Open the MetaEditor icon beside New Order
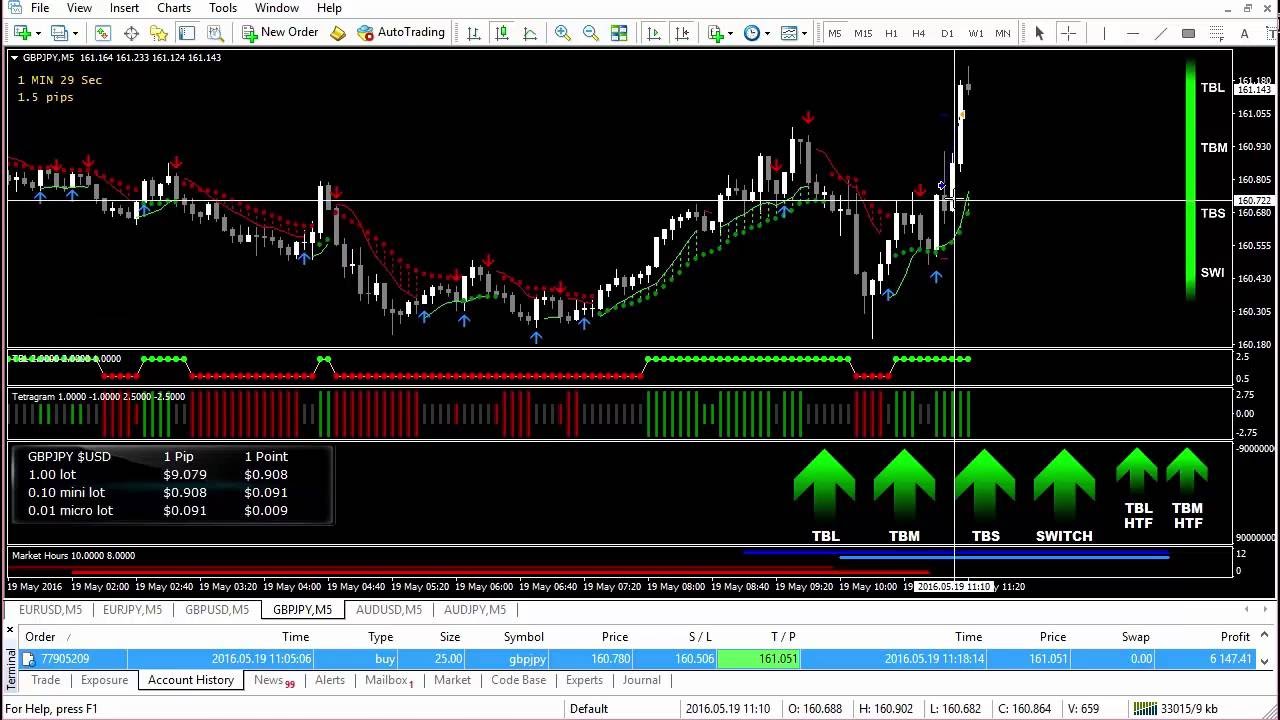 point(338,33)
